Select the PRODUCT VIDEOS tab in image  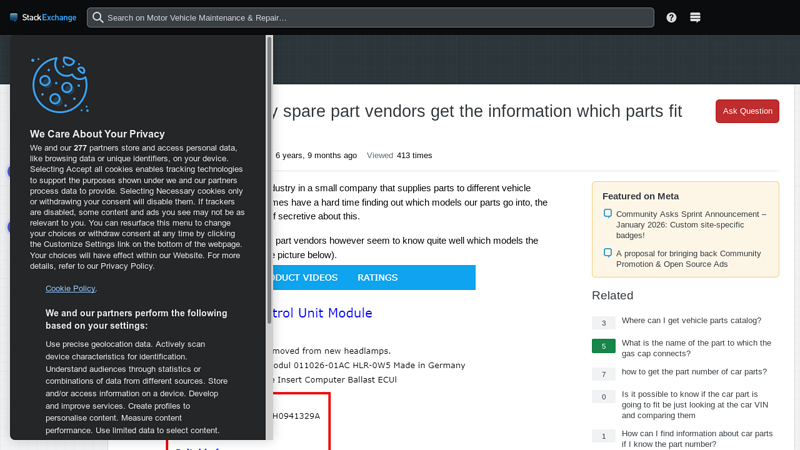[x=302, y=278]
